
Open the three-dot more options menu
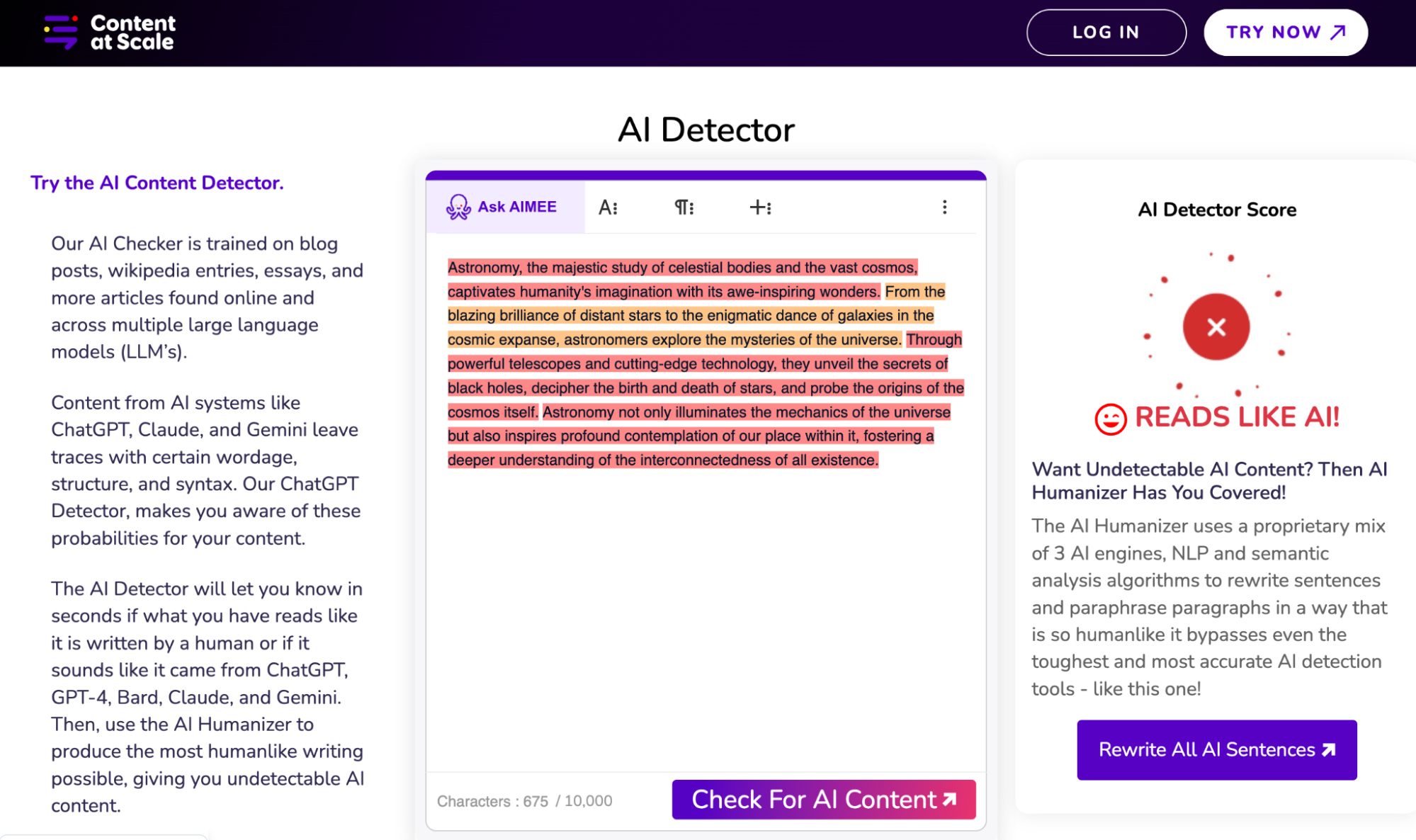[944, 207]
